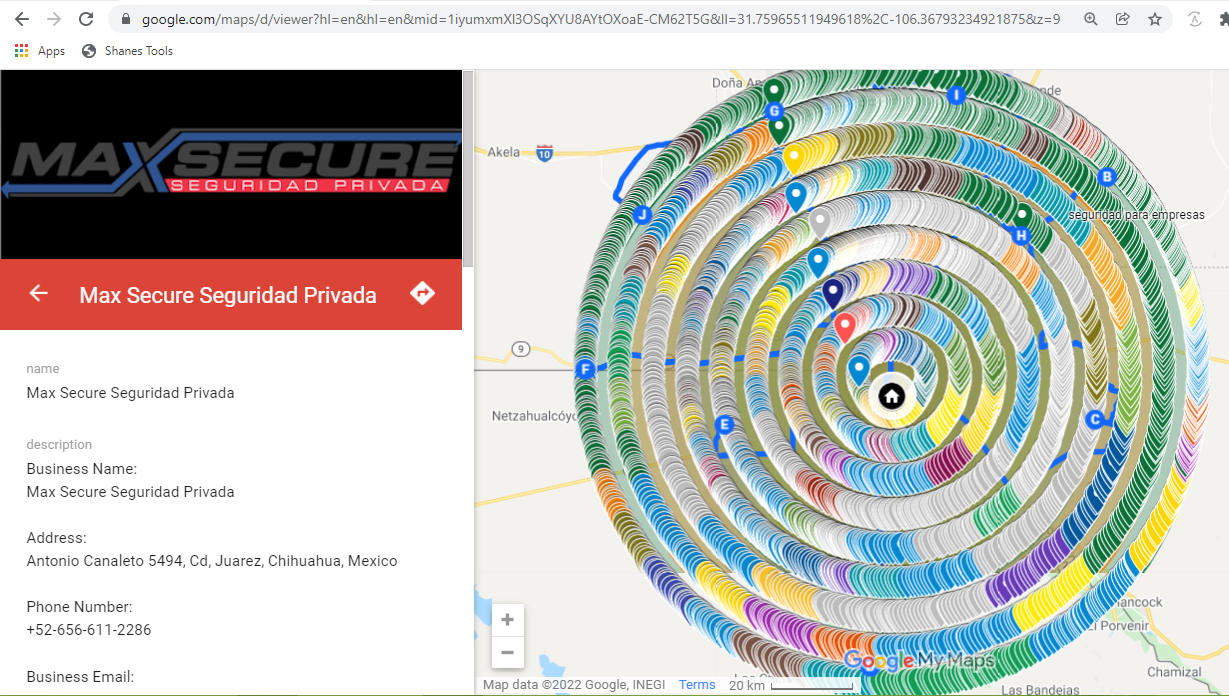This screenshot has height=696, width=1229.
Task: Click the back arrow in red header
Action: (x=39, y=293)
